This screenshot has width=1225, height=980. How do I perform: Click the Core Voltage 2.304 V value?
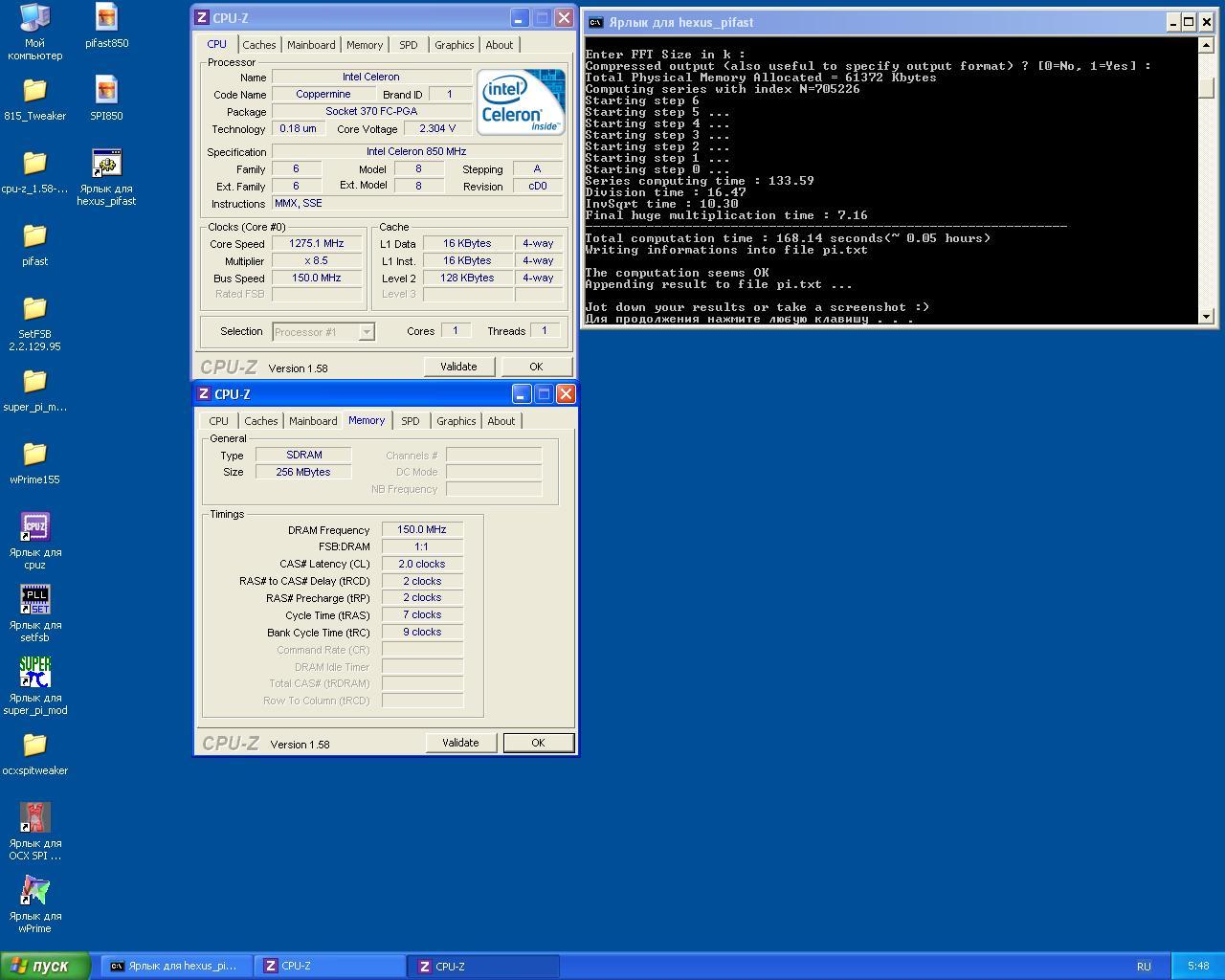(x=436, y=128)
